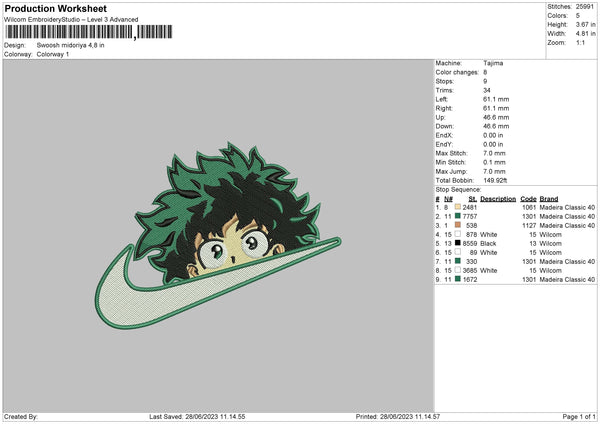The width and height of the screenshot is (600, 424).
Task: Pick the orange swatch in the 538 stitches row
Action: tap(458, 225)
